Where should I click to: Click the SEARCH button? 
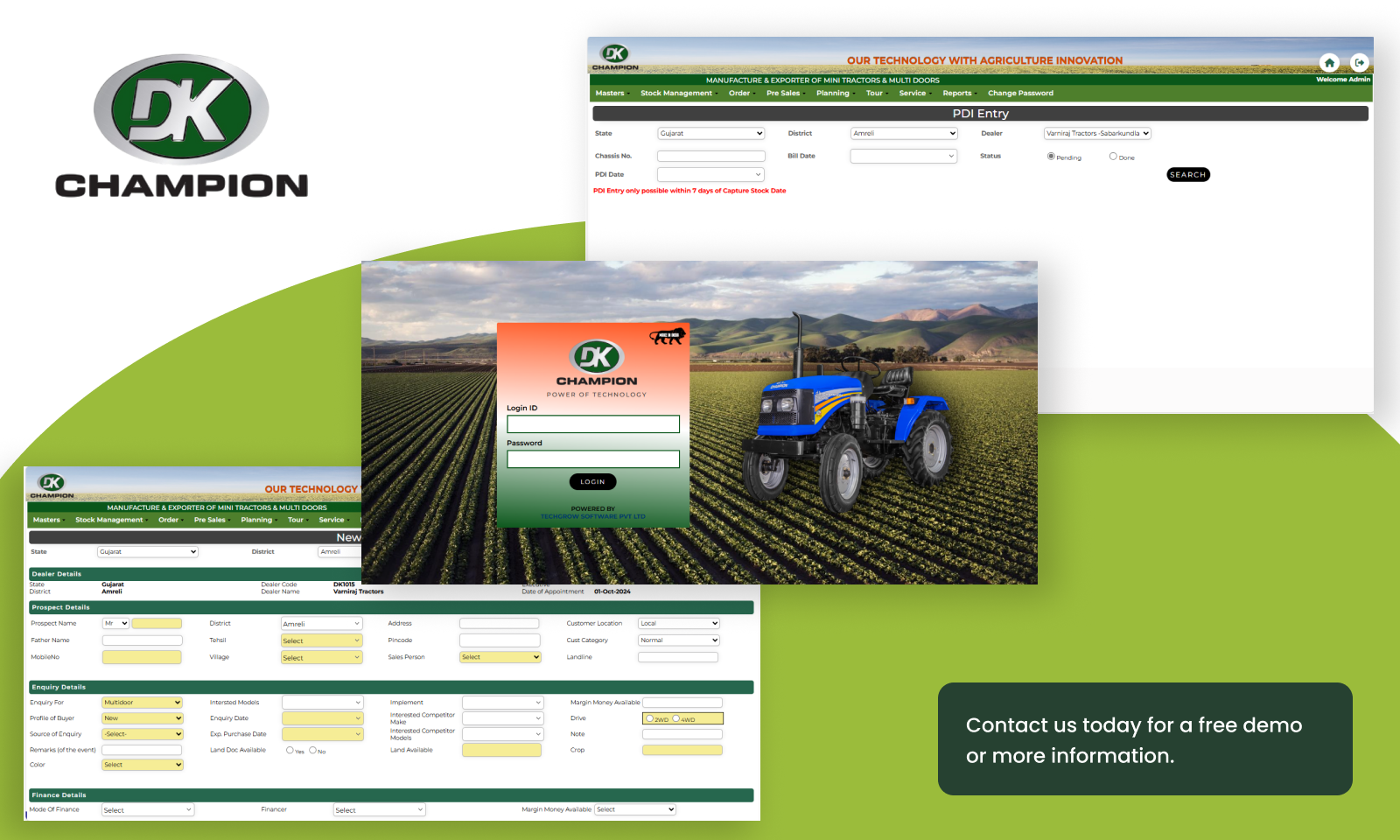tap(1188, 175)
